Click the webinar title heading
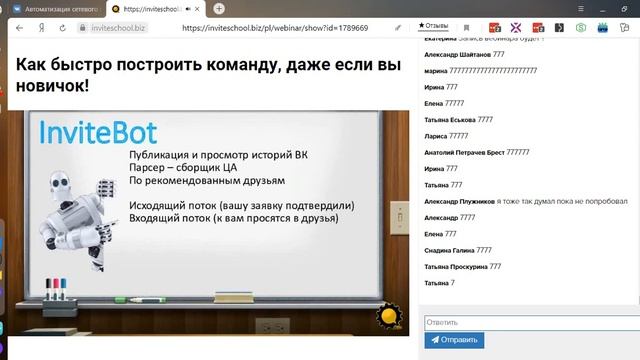The height and width of the screenshot is (360, 640). pyautogui.click(x=208, y=75)
